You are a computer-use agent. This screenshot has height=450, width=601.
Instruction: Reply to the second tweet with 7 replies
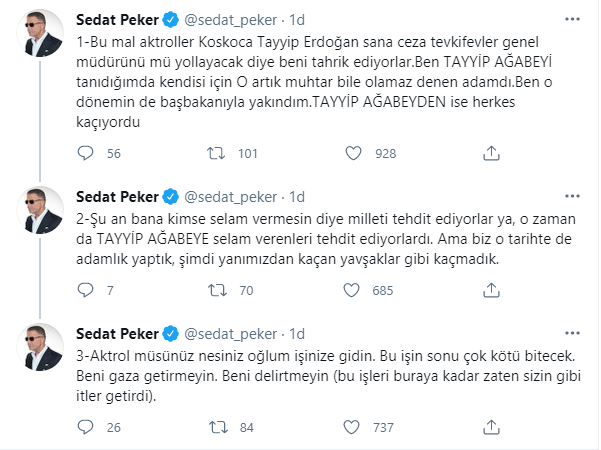86,291
